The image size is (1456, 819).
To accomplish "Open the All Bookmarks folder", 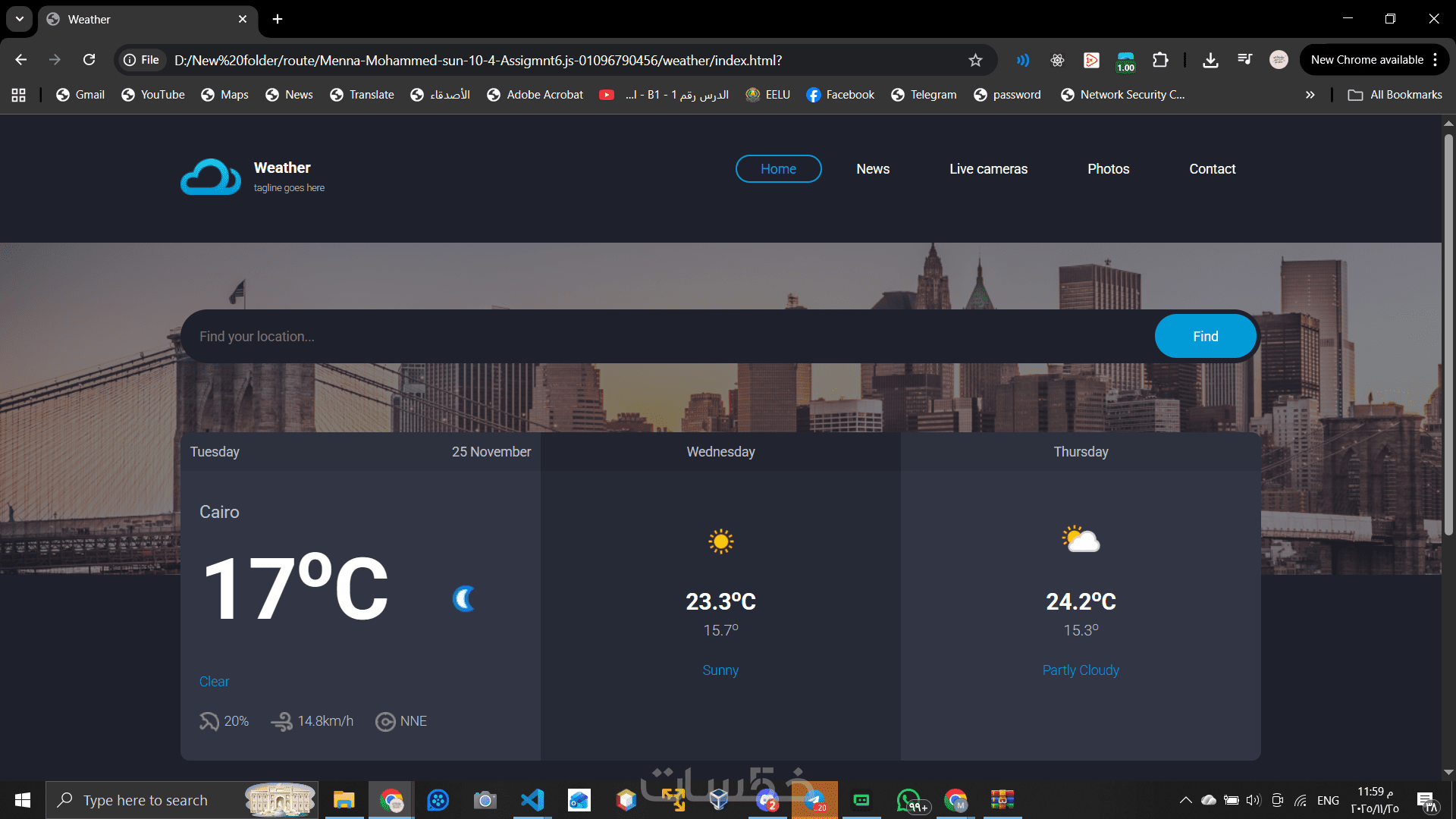I will [x=1395, y=95].
